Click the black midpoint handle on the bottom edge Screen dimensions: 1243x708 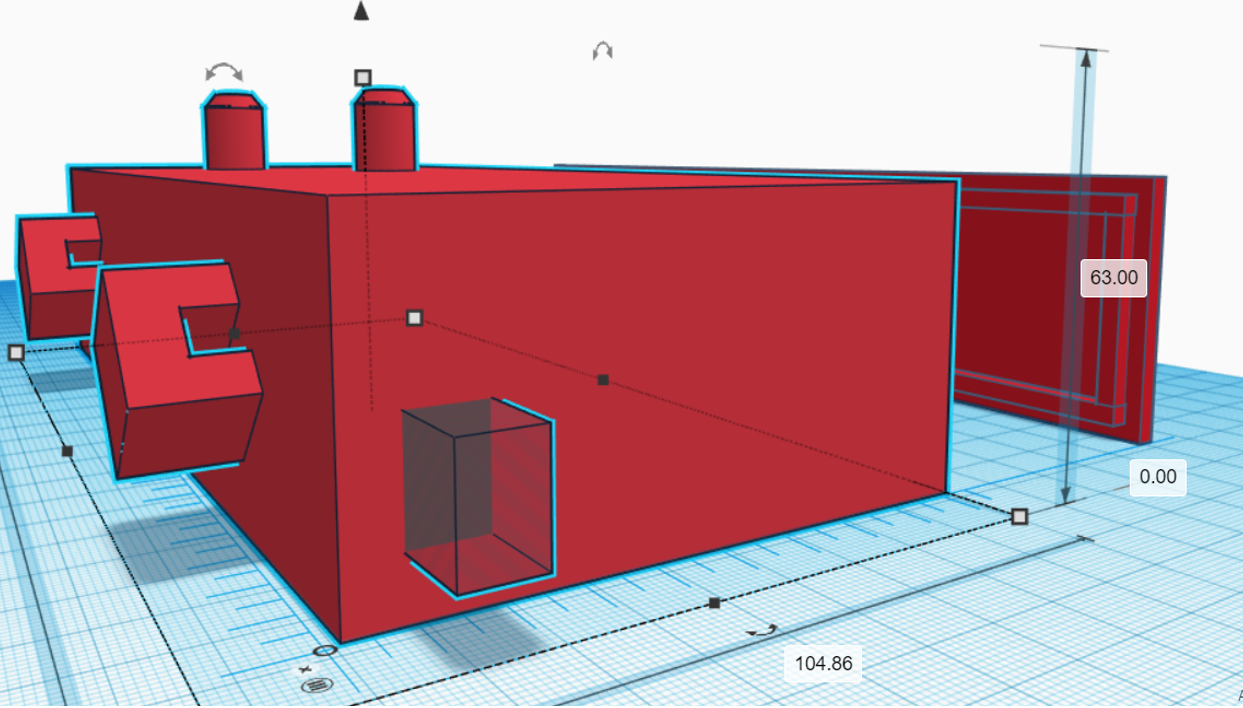[x=714, y=603]
